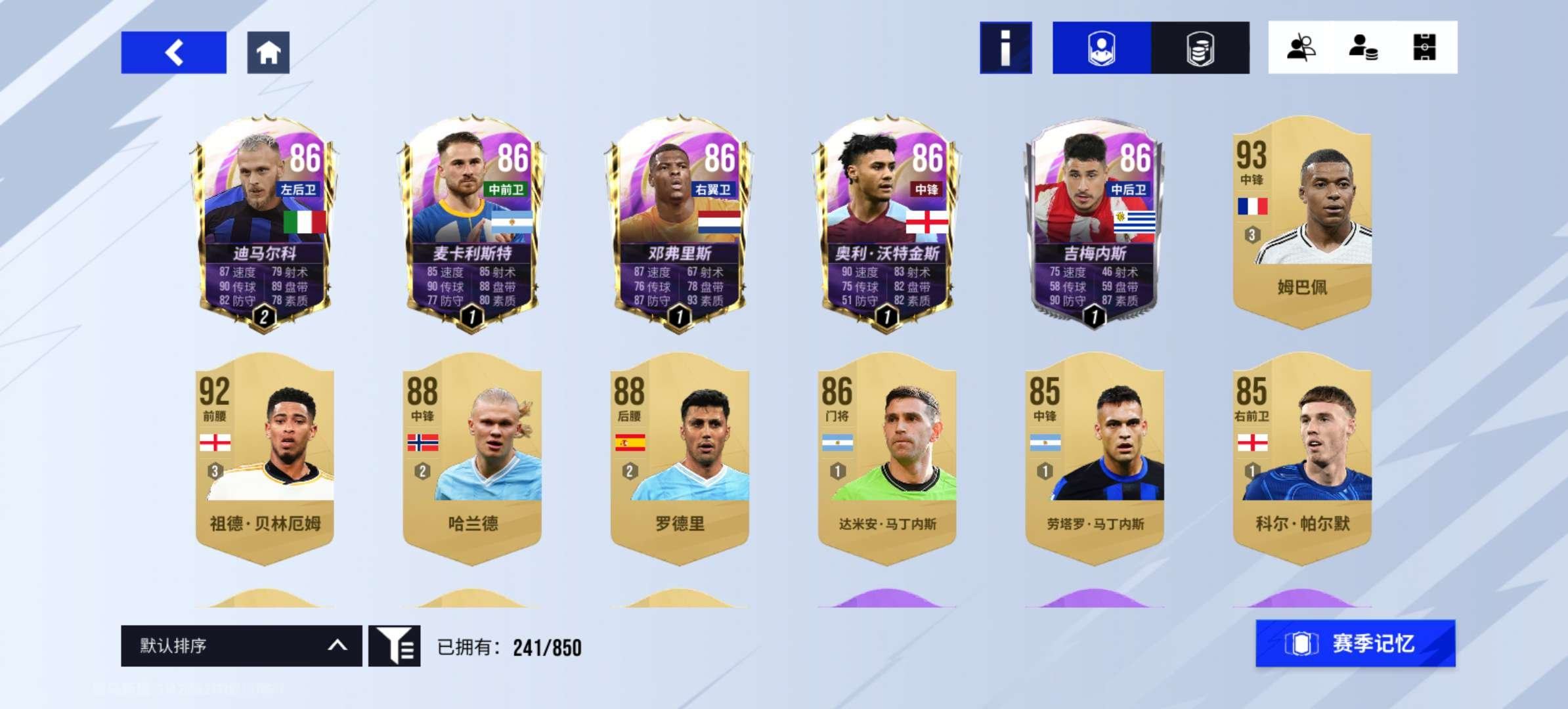Pick the 奥利·沃特金斯 card
1568x709 pixels.
tap(886, 223)
